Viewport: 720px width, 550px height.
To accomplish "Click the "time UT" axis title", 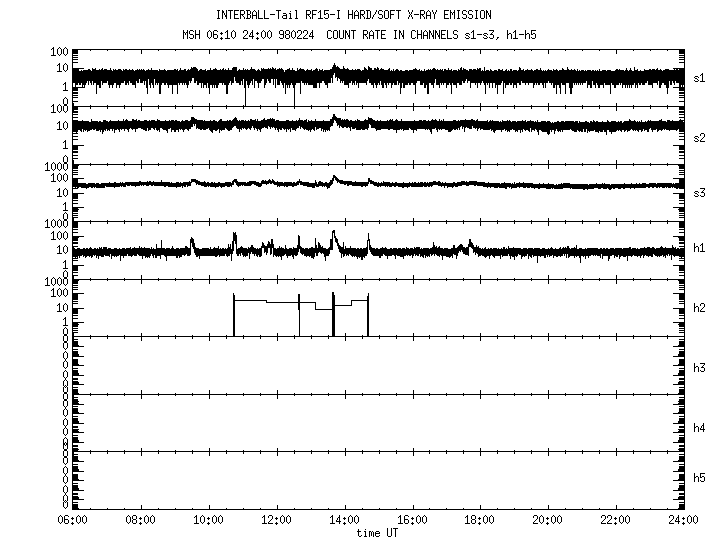I will pyautogui.click(x=378, y=532).
